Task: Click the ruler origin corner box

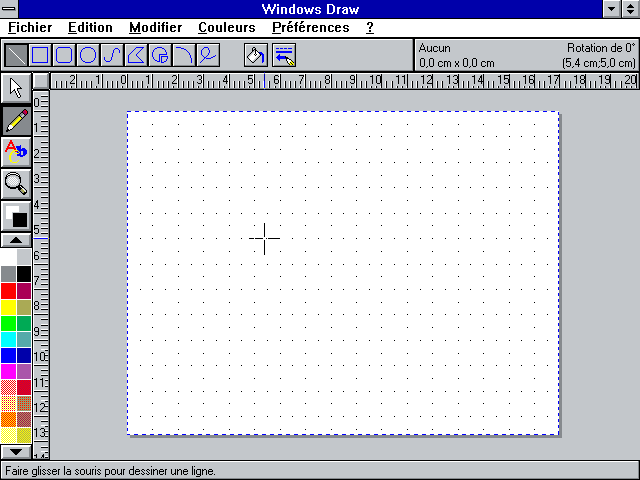Action: [40, 81]
